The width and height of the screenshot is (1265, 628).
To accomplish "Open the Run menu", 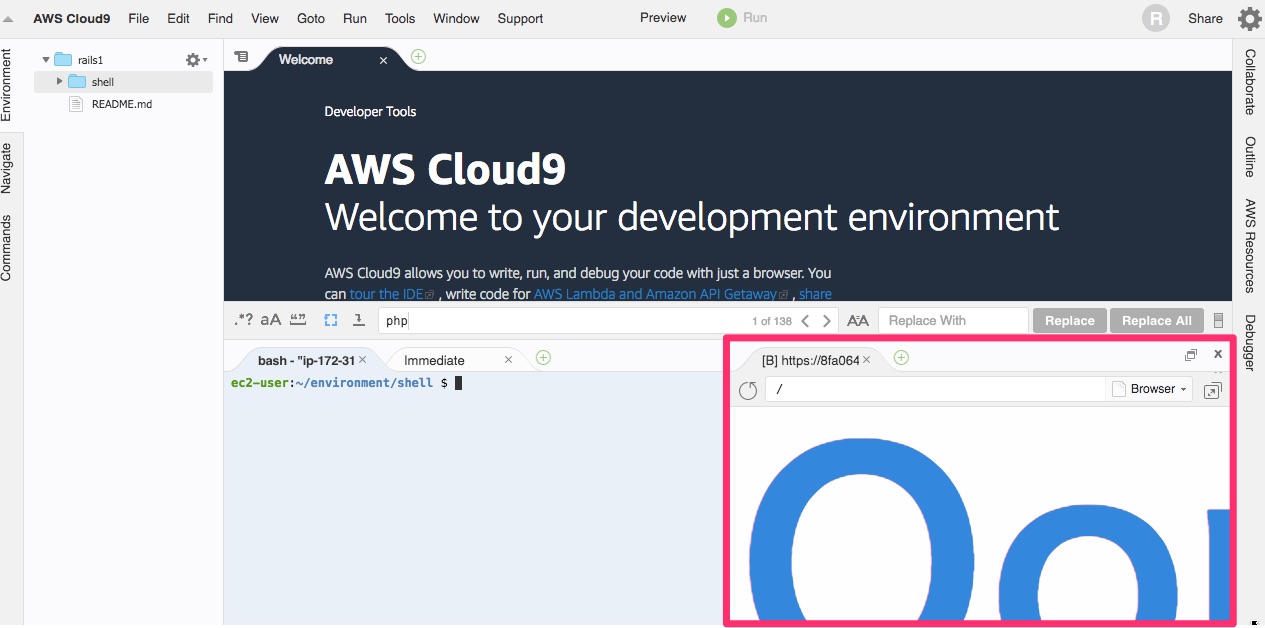I will 354,18.
